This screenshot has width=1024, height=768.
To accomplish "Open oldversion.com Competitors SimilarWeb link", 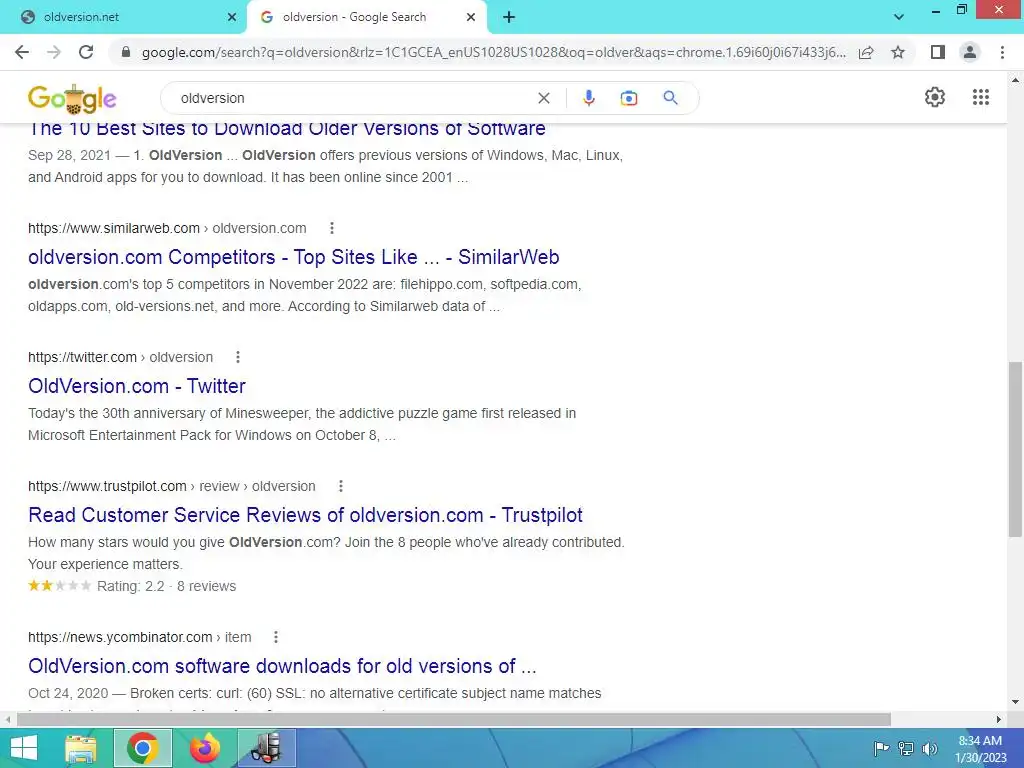I will (293, 257).
